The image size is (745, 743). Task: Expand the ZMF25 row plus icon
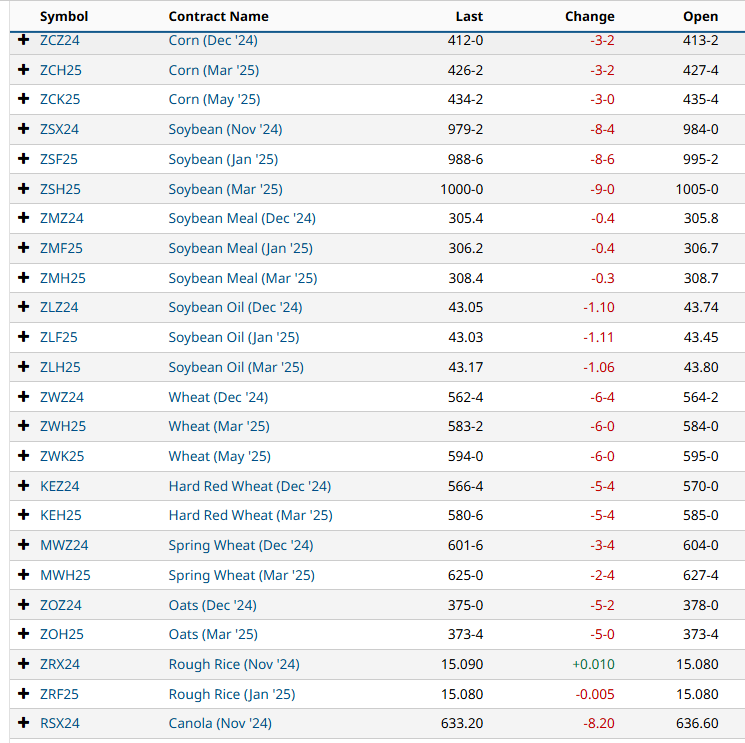click(x=23, y=248)
